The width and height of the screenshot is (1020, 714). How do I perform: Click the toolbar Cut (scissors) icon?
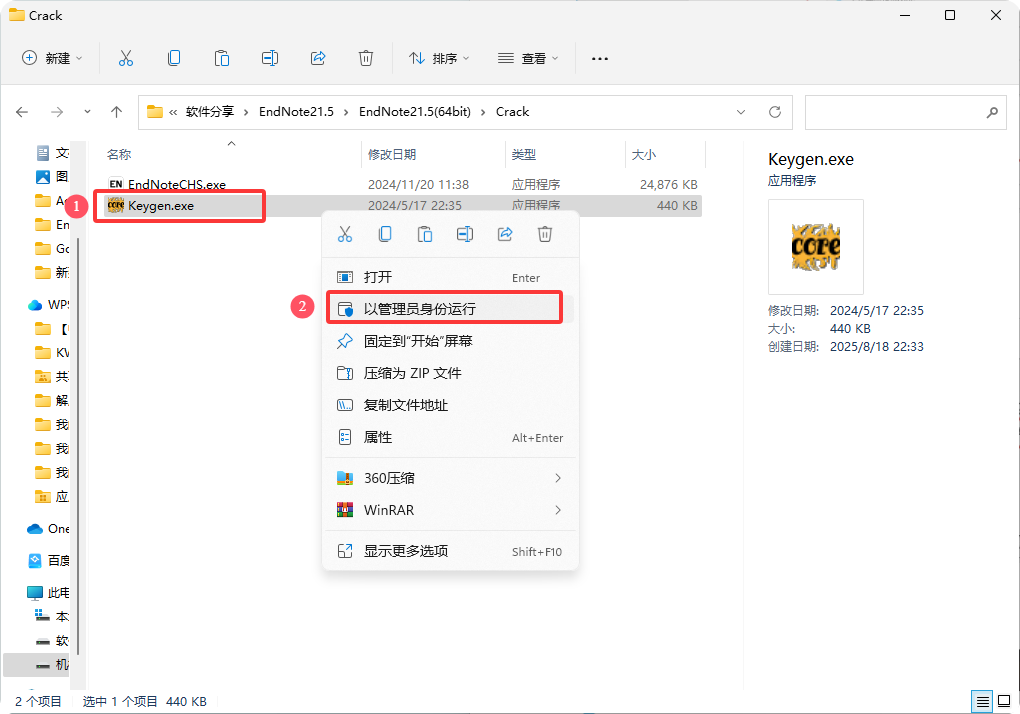126,59
